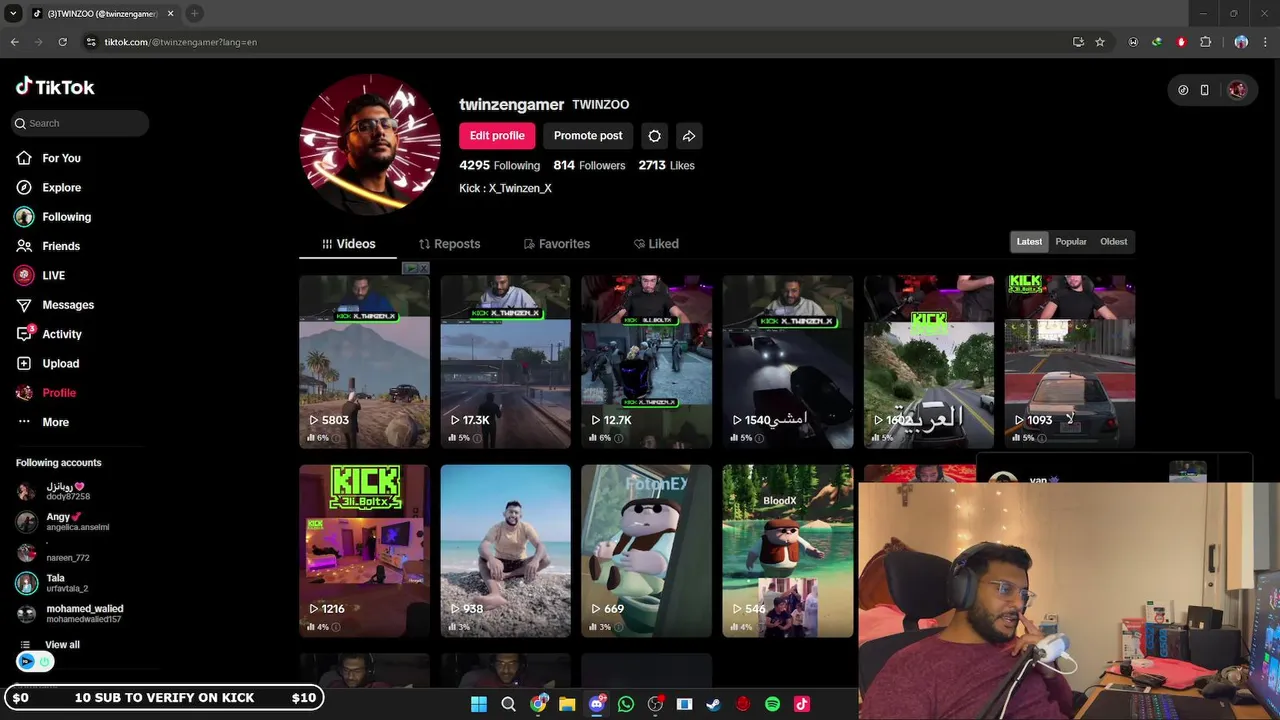Viewport: 1280px width, 720px height.
Task: Click the Upload plus icon
Action: [x=24, y=363]
